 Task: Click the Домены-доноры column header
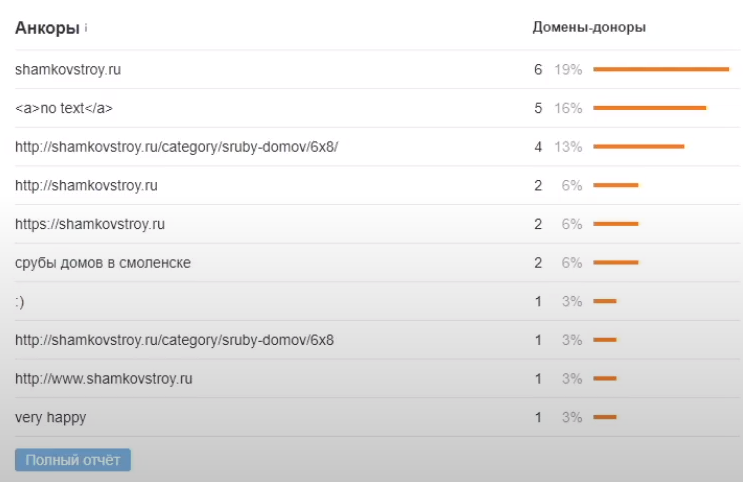tap(589, 28)
